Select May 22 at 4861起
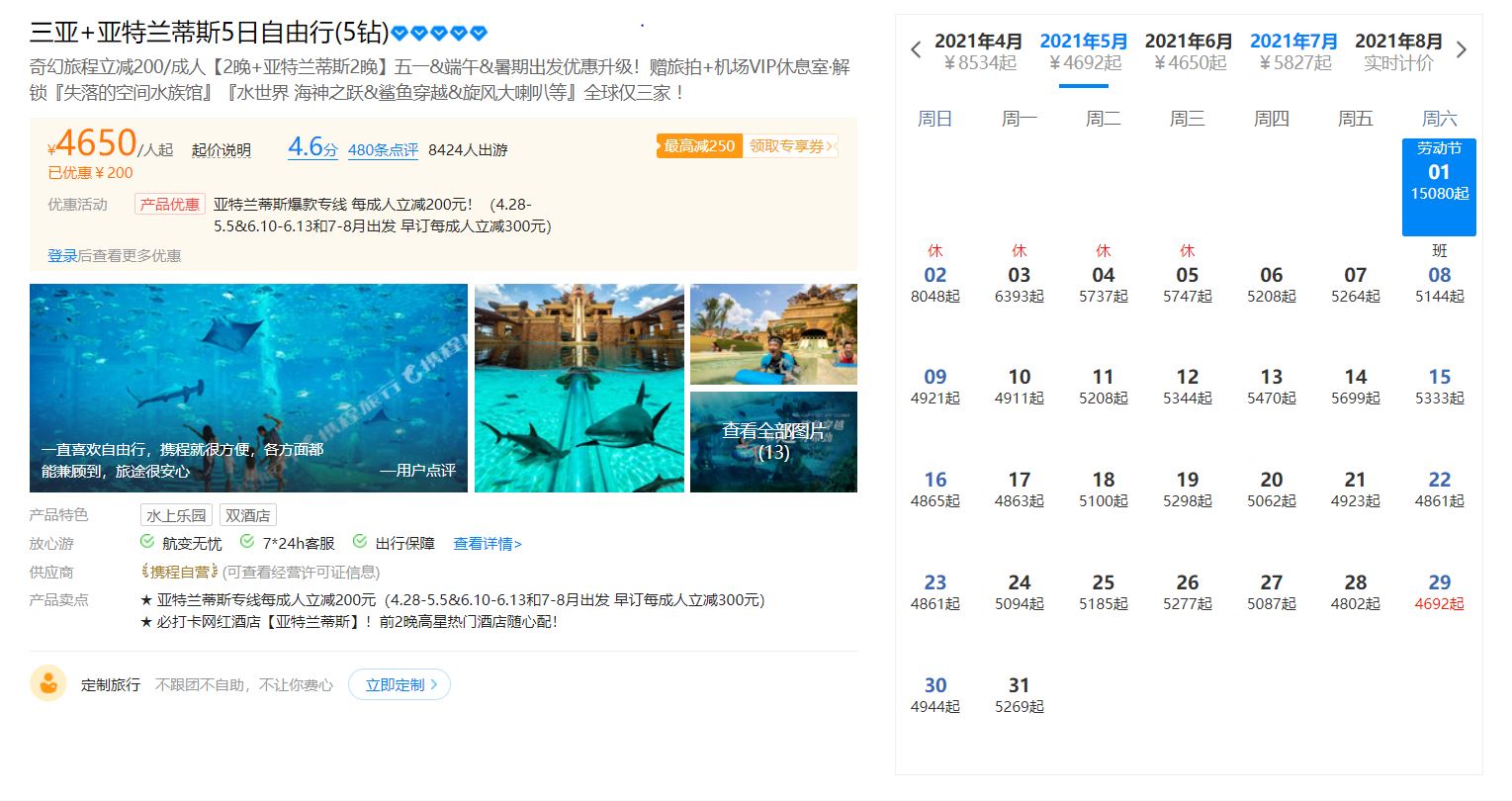This screenshot has width=1512, height=801. (x=1440, y=489)
